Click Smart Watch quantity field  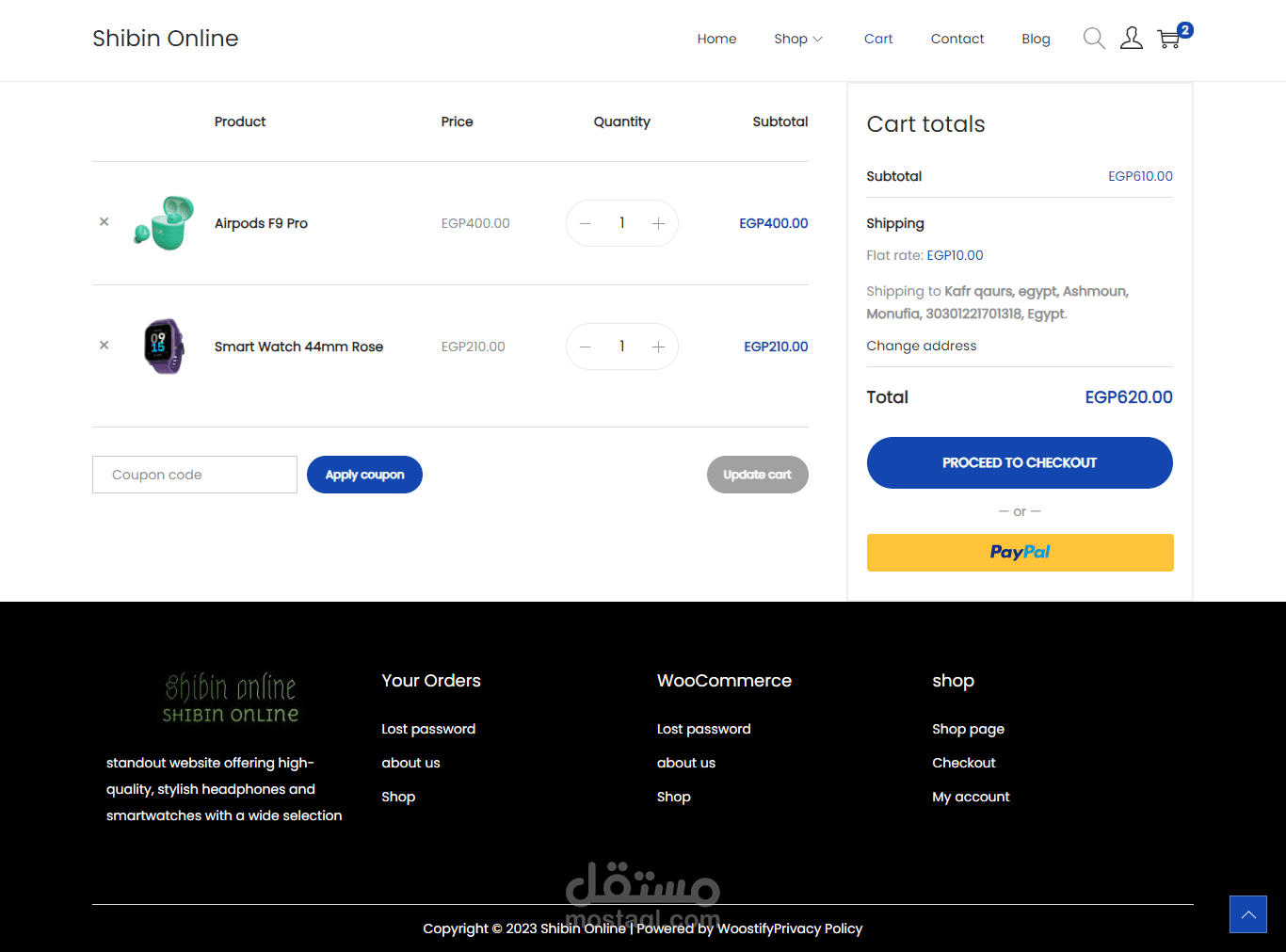coord(622,347)
